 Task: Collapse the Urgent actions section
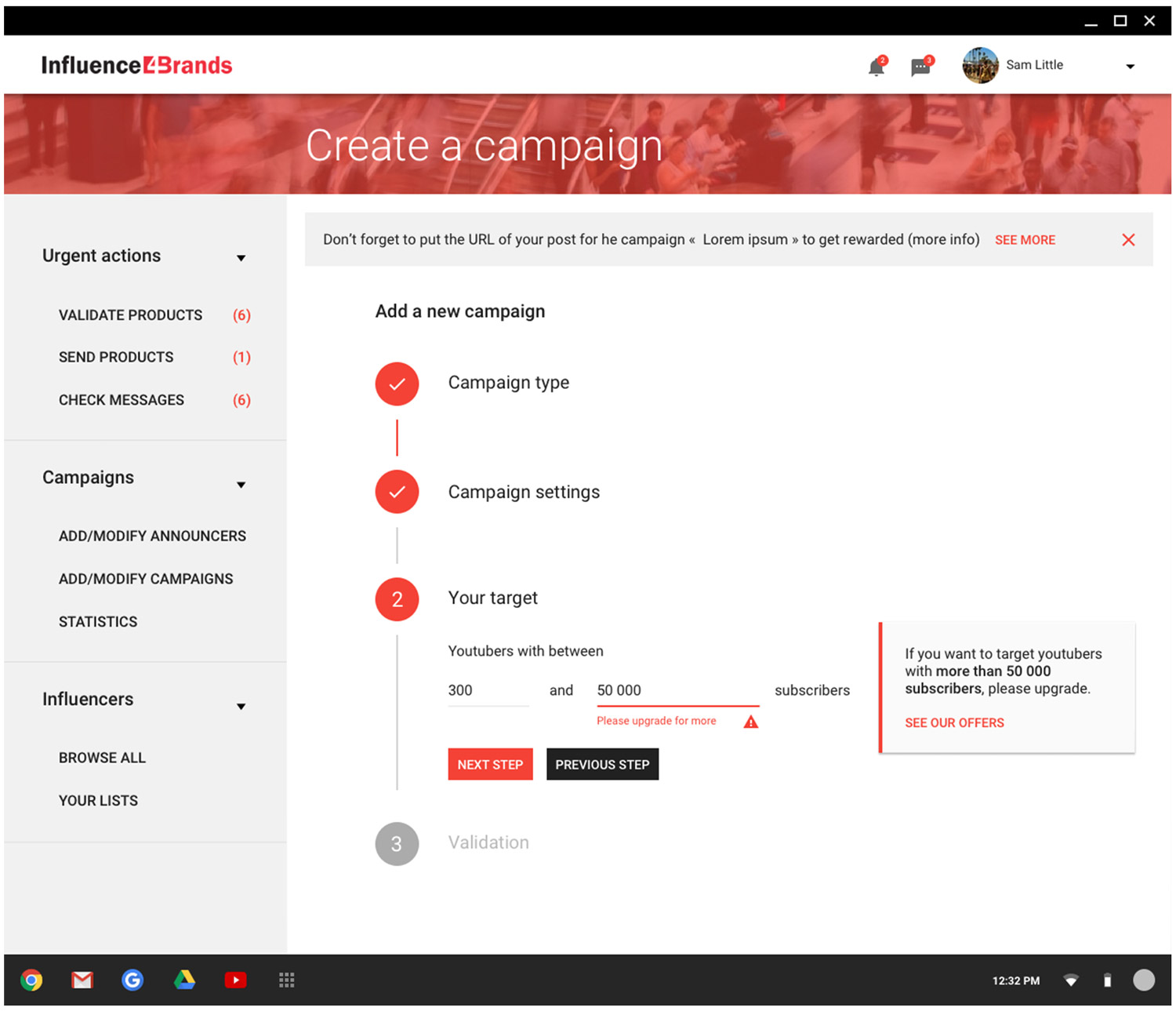pos(241,258)
